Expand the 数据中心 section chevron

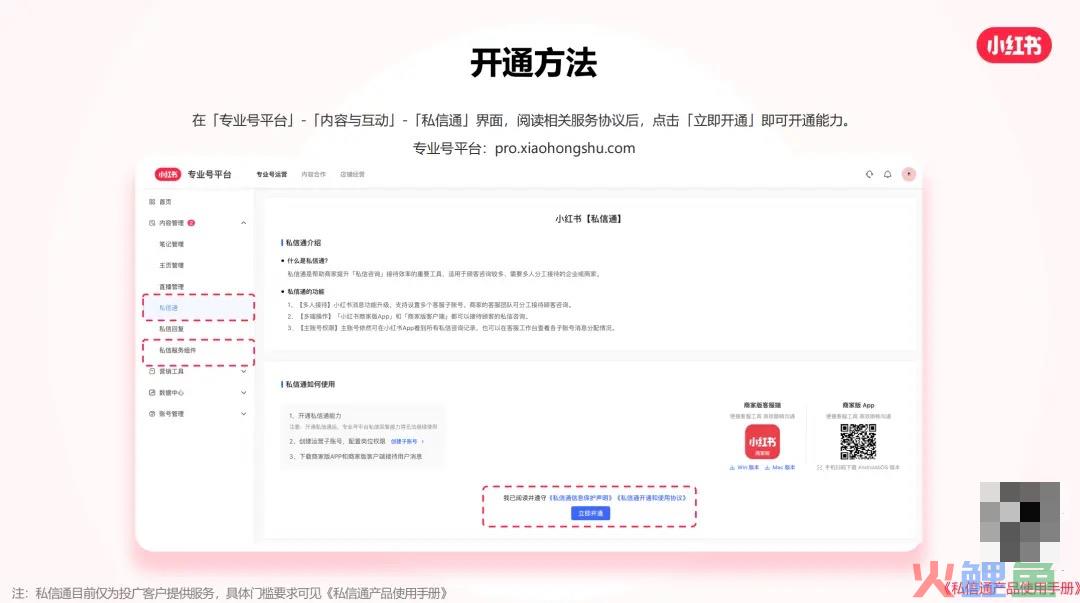click(243, 393)
